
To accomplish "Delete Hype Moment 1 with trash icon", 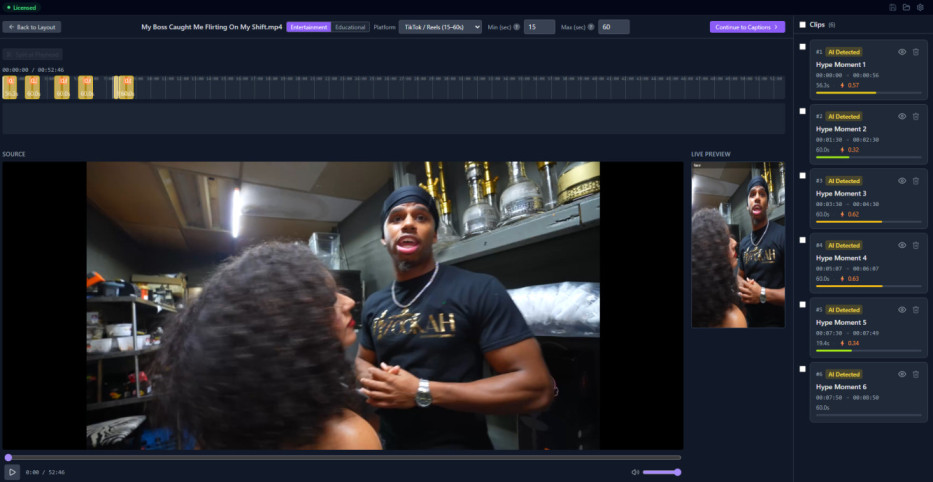I will [916, 52].
